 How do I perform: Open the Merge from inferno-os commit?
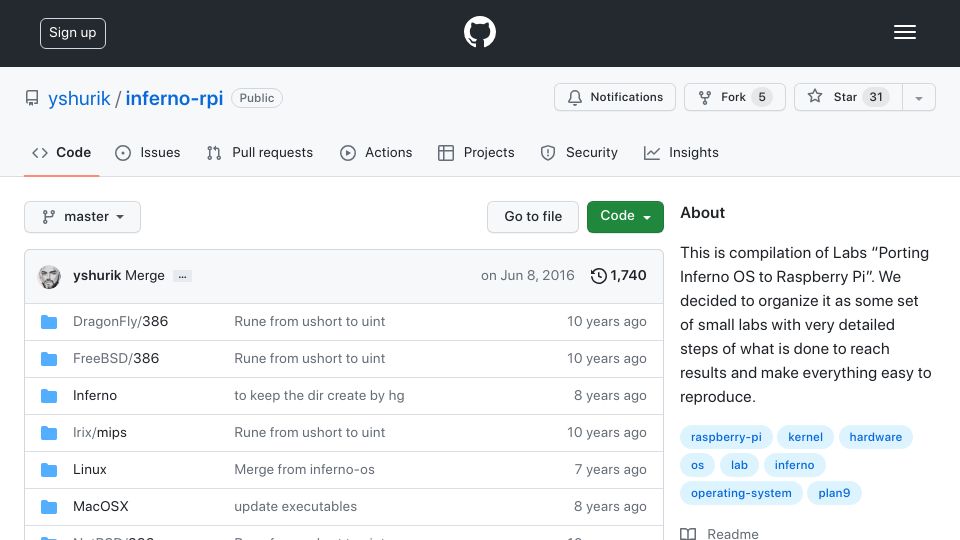coord(304,470)
